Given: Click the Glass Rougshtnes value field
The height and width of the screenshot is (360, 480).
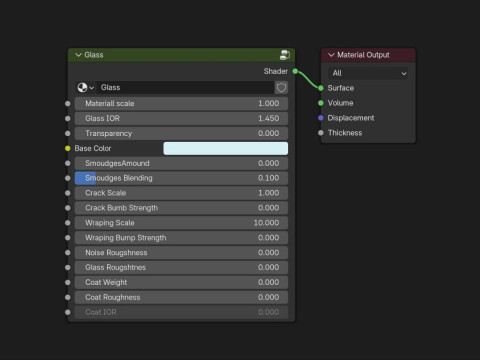Looking at the screenshot, I should 181,267.
